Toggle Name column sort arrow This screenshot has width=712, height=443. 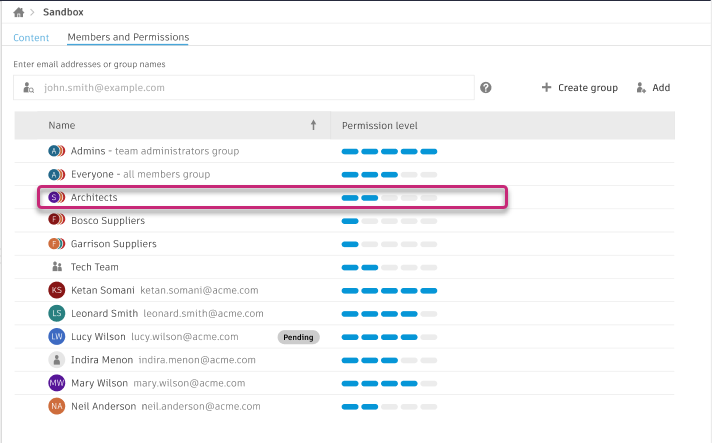click(313, 126)
